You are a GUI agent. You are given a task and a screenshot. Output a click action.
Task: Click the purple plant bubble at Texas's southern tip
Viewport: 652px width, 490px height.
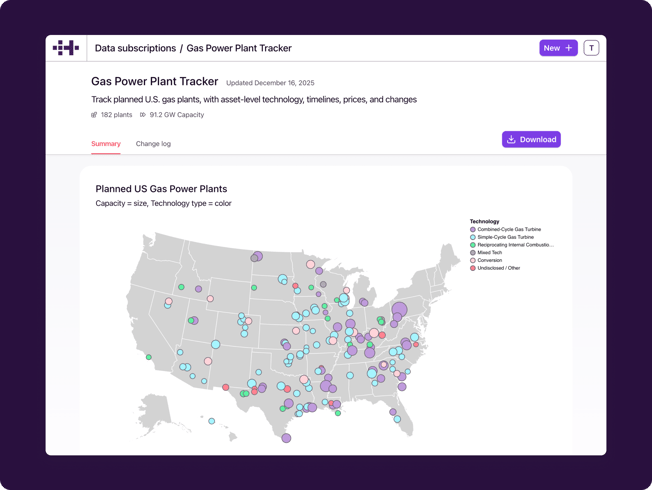(x=286, y=438)
